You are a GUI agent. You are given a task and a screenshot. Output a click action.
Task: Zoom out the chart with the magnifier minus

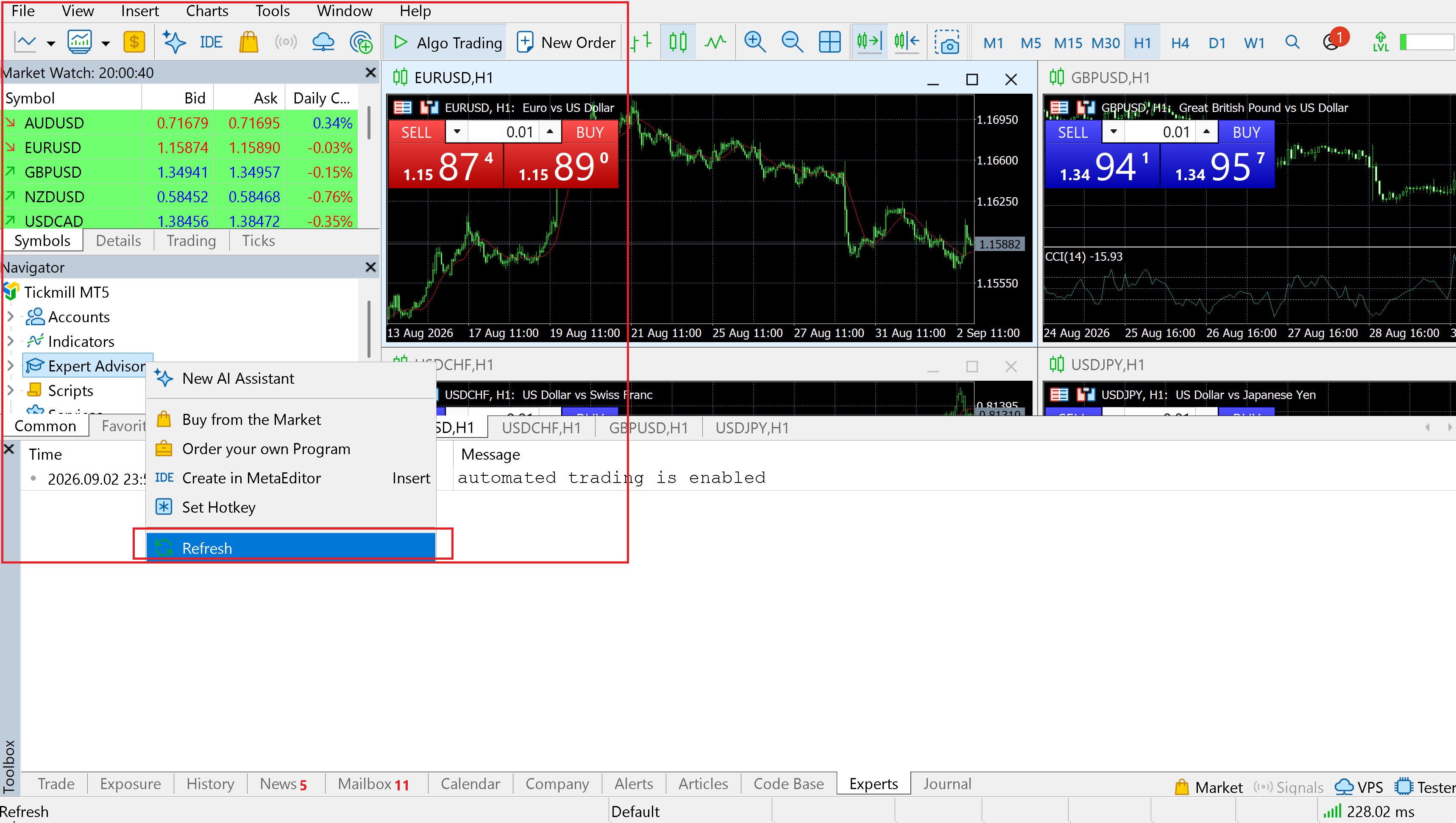tap(792, 42)
